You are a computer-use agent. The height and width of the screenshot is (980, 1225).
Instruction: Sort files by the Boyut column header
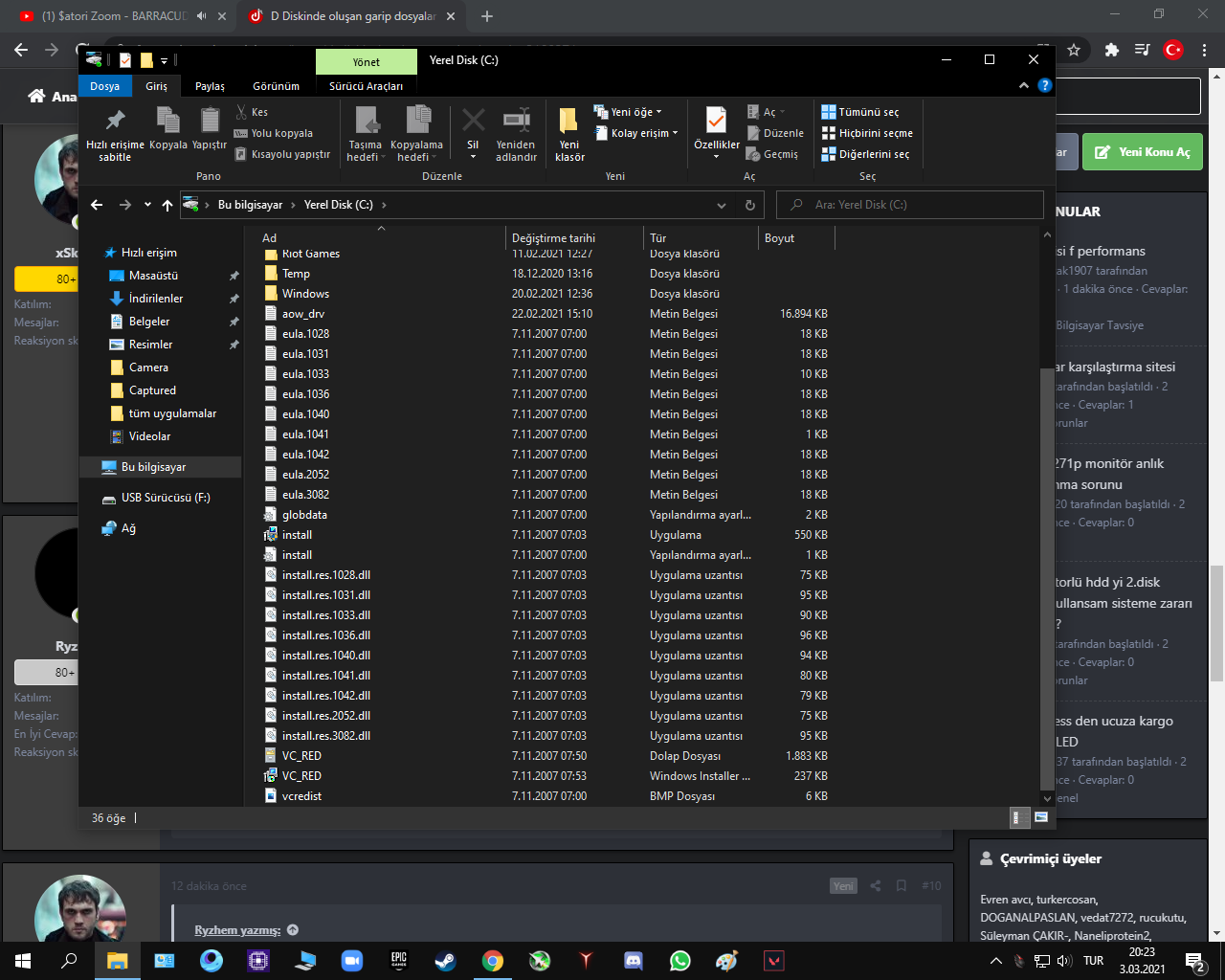click(797, 238)
